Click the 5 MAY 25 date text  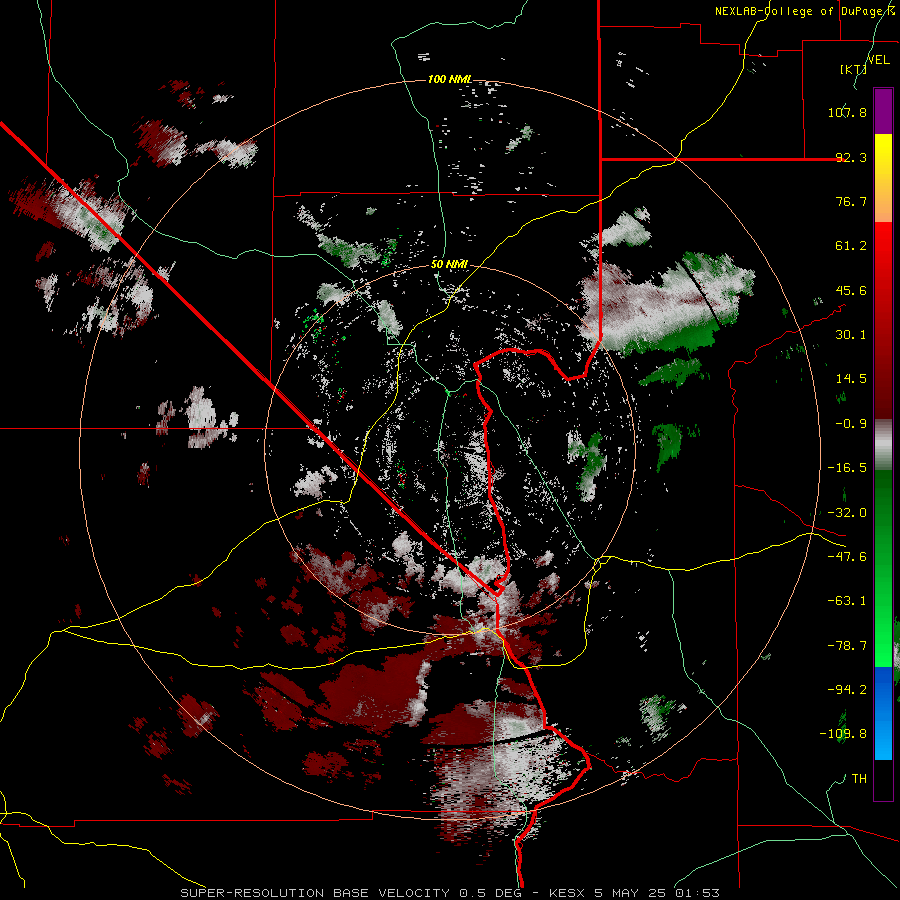click(x=630, y=893)
